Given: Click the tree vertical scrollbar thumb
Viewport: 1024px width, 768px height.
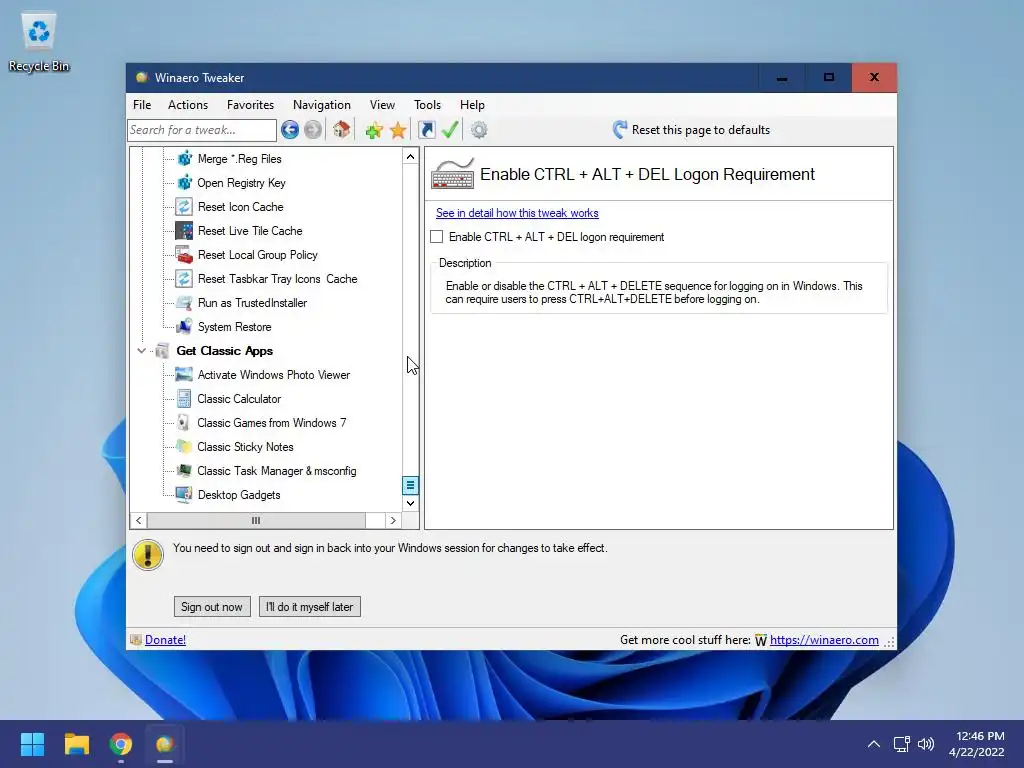Looking at the screenshot, I should click(x=410, y=485).
